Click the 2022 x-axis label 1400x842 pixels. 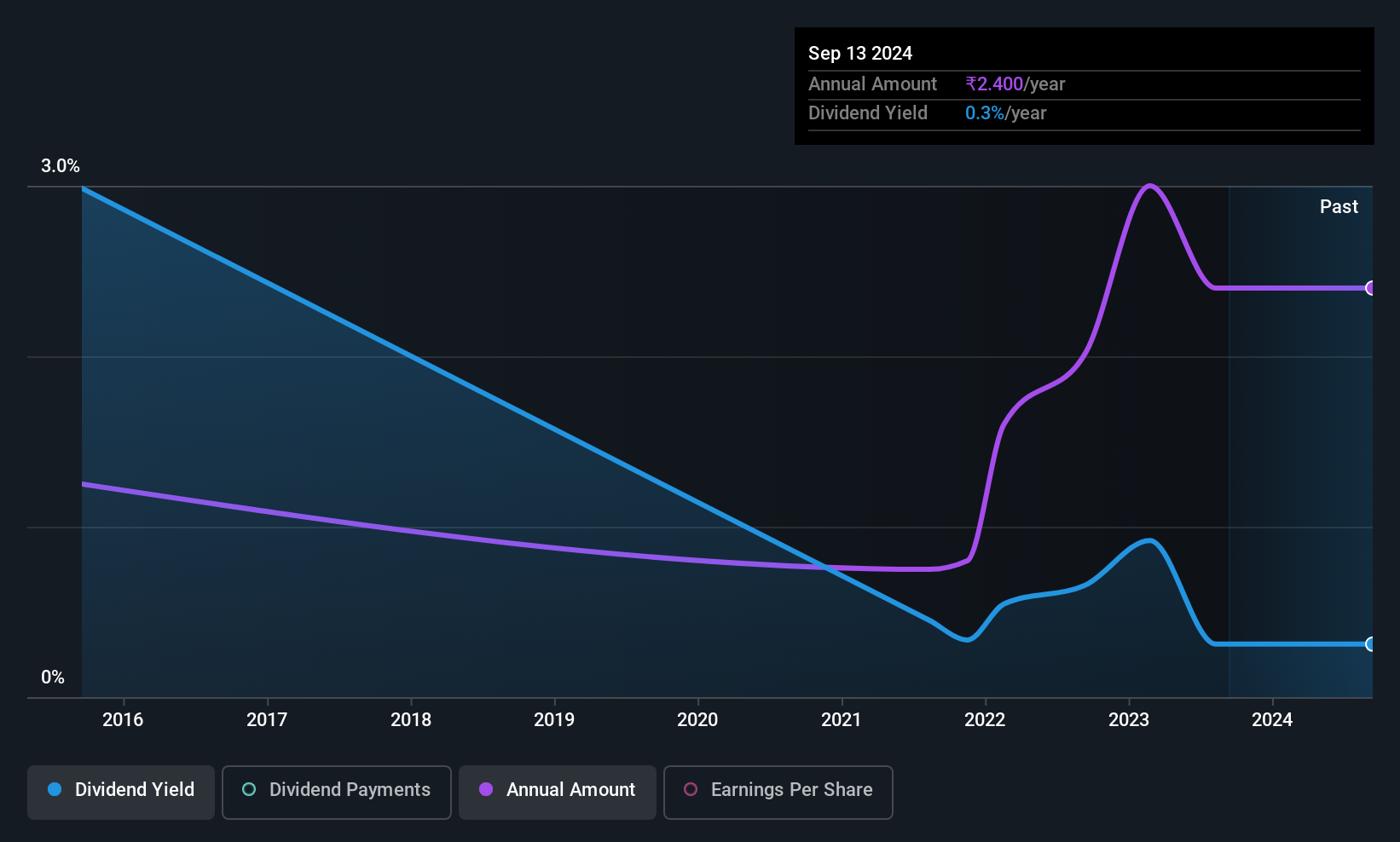click(x=985, y=719)
